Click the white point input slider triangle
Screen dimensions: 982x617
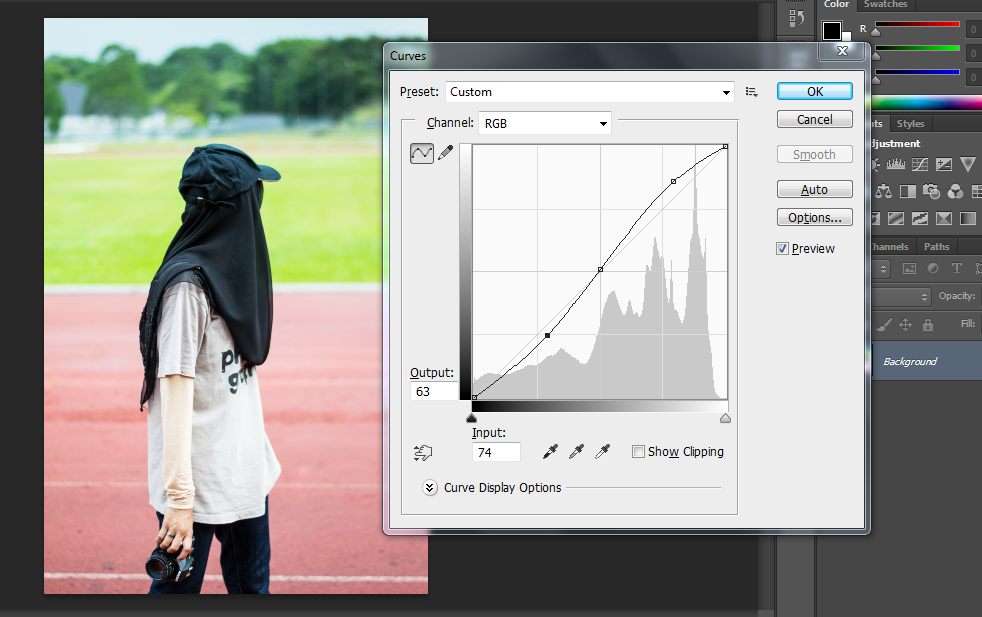point(725,418)
